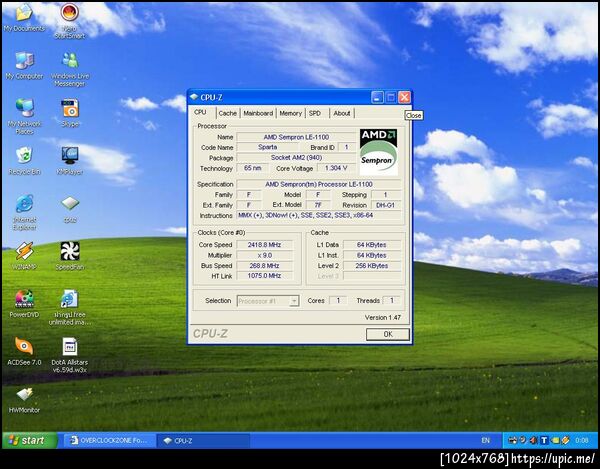Viewport: 600px width, 469px height.
Task: Click the Instructions list field
Action: pyautogui.click(x=319, y=215)
